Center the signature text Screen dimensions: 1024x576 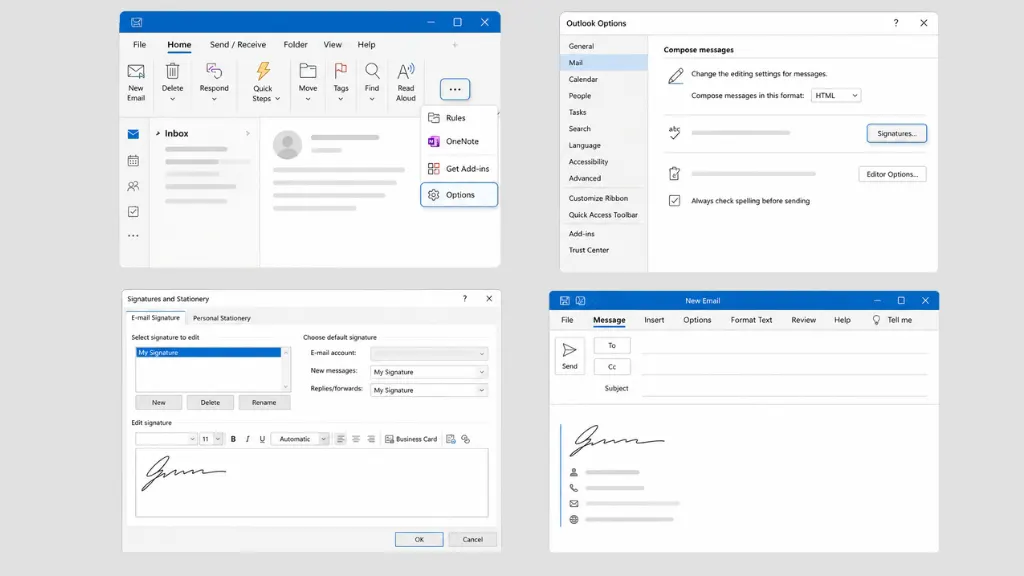click(356, 440)
